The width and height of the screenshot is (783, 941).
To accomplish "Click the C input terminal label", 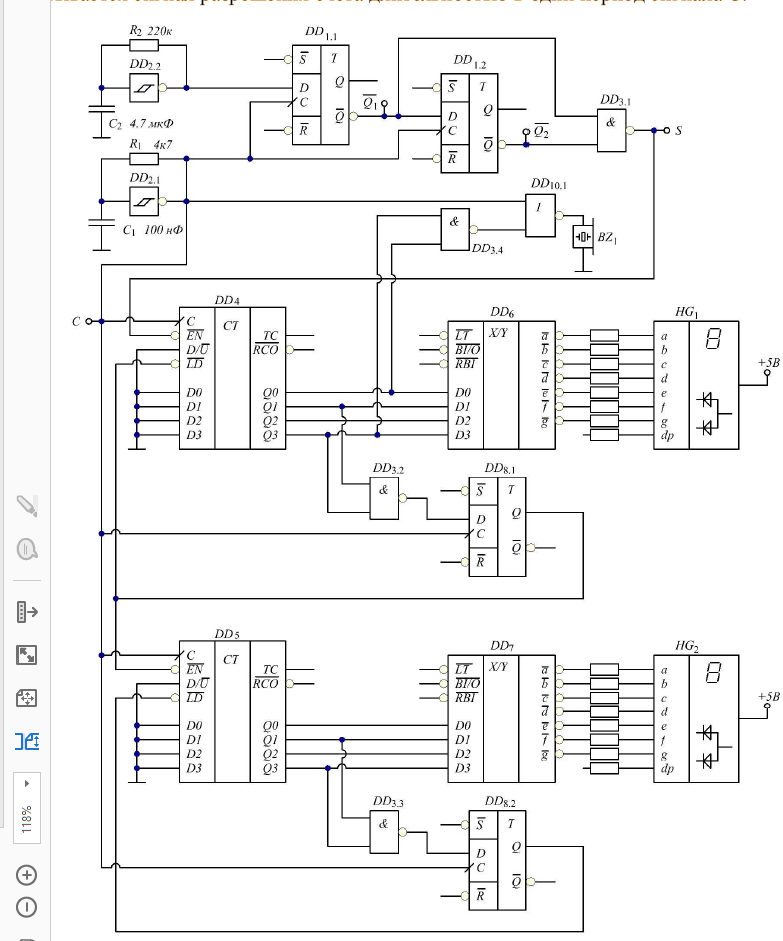I will coord(76,322).
